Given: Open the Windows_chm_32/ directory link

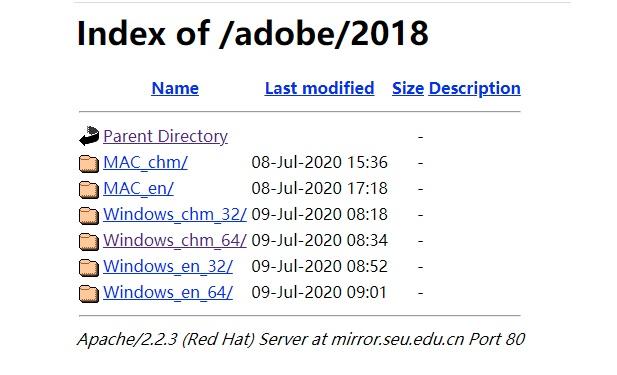Looking at the screenshot, I should point(175,214).
